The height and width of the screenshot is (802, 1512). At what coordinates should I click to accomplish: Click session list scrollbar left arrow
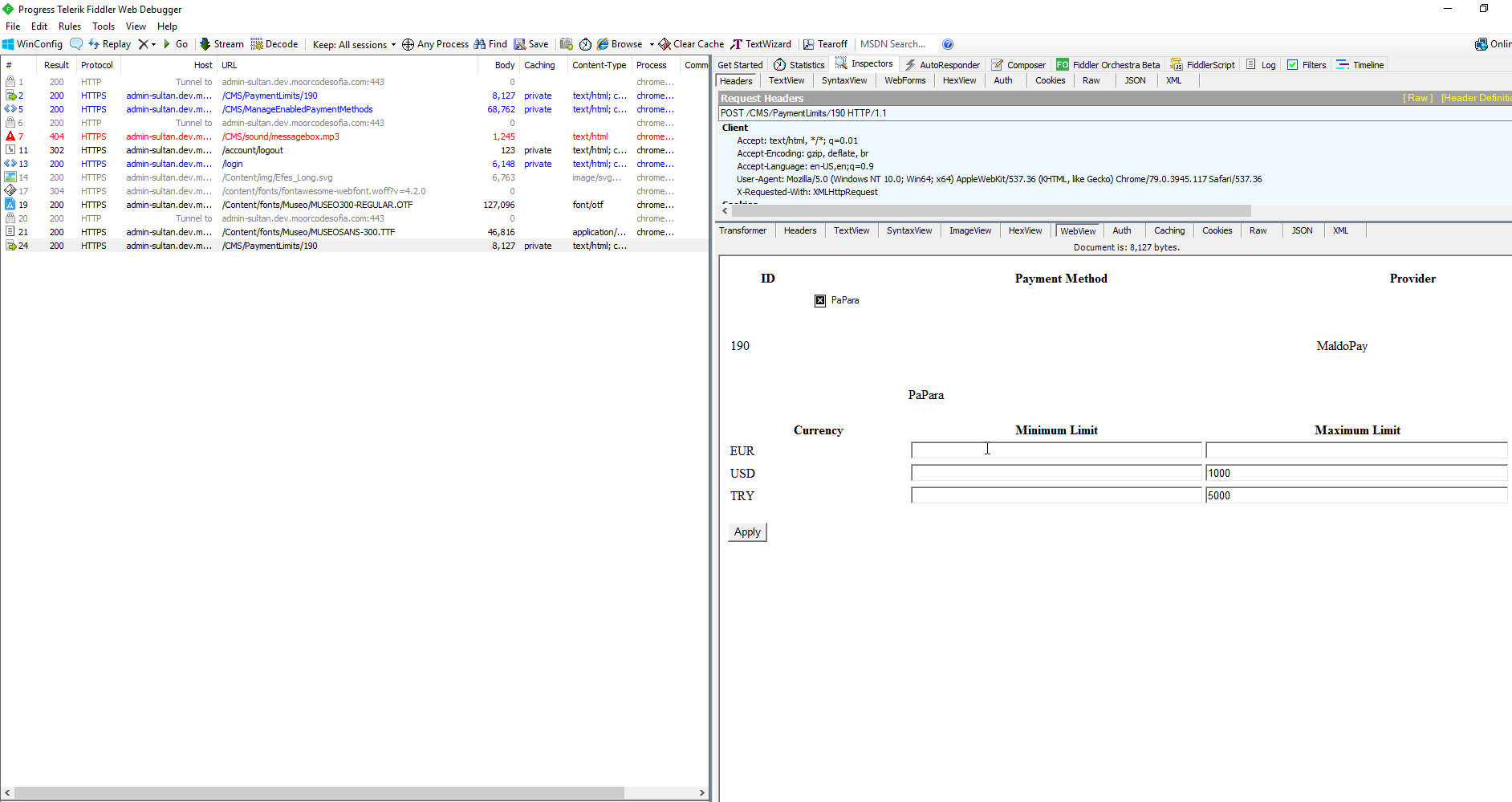[8, 793]
